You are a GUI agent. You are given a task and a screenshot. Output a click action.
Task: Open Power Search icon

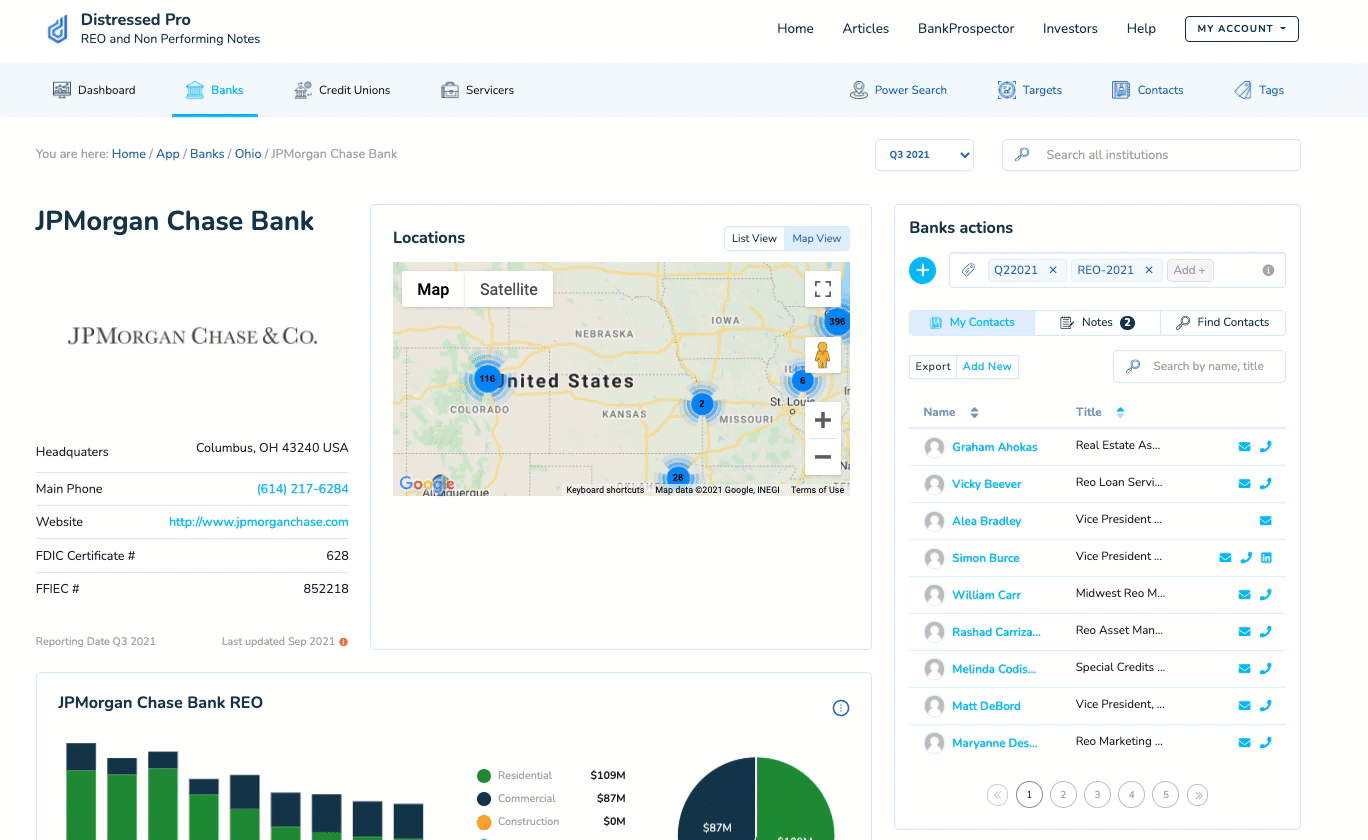click(x=858, y=90)
